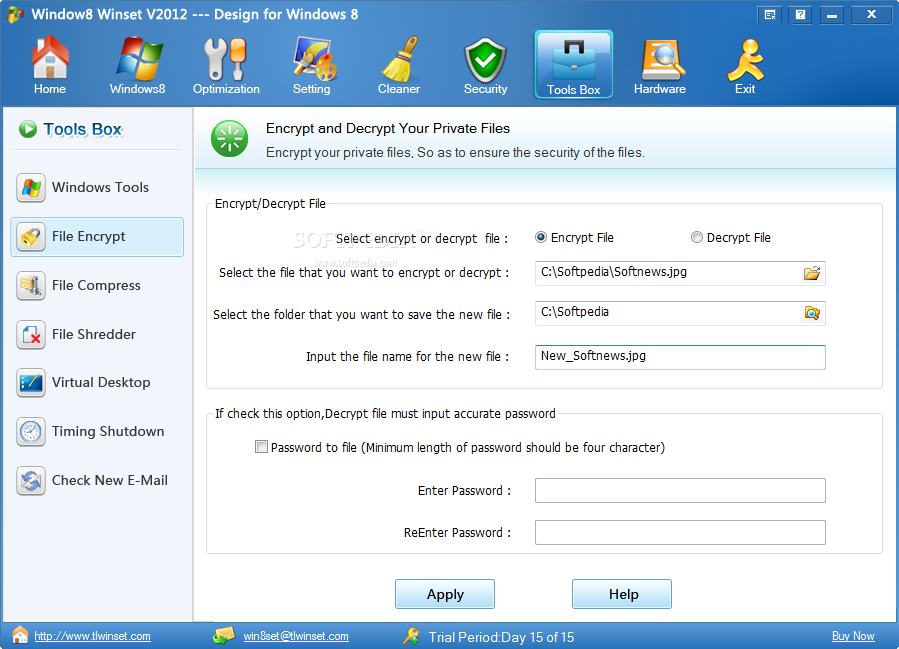Image resolution: width=899 pixels, height=649 pixels.
Task: Browse for the destination folder icon
Action: click(x=812, y=313)
